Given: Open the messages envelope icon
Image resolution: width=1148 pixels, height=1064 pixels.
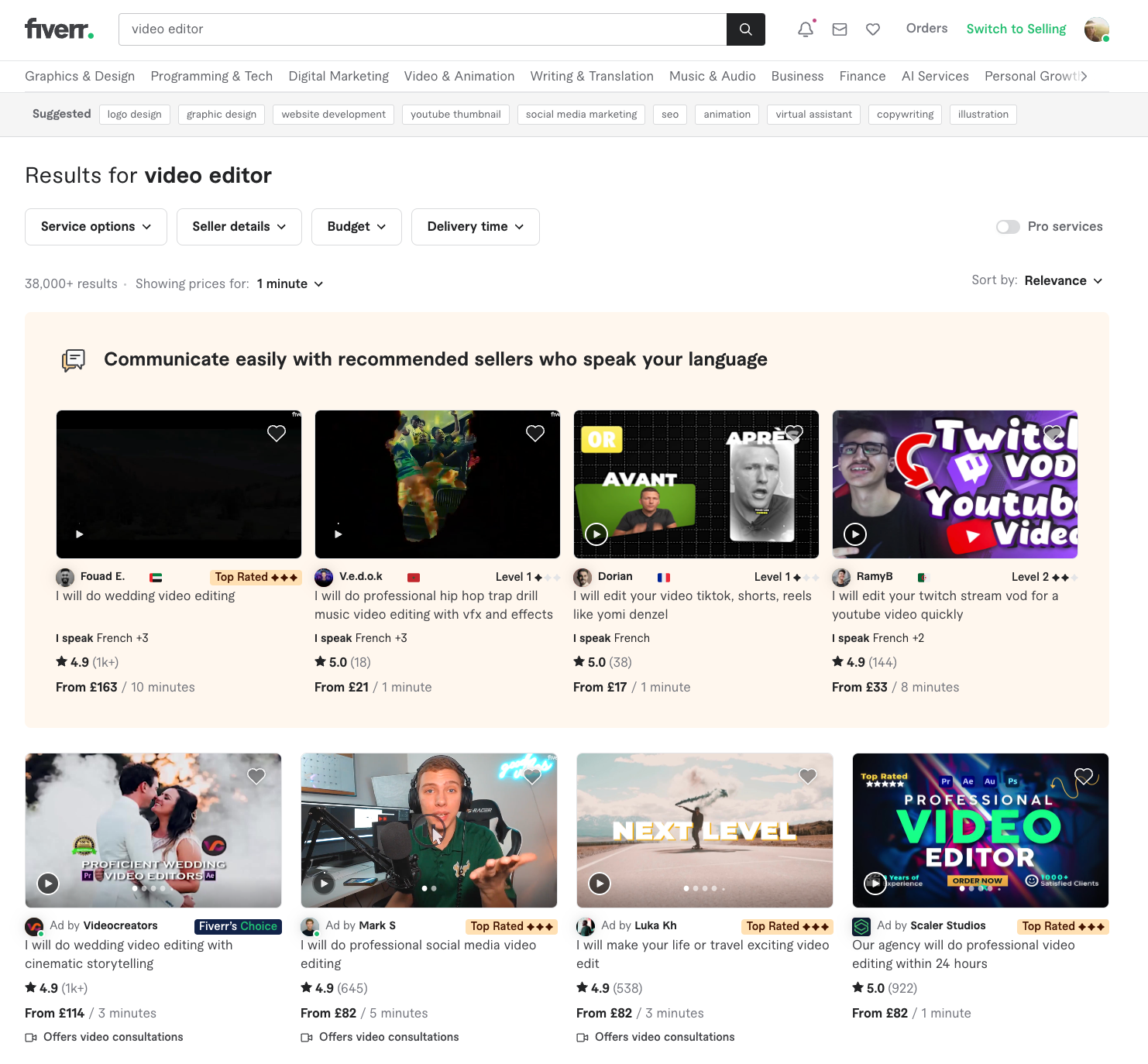Looking at the screenshot, I should coord(839,29).
